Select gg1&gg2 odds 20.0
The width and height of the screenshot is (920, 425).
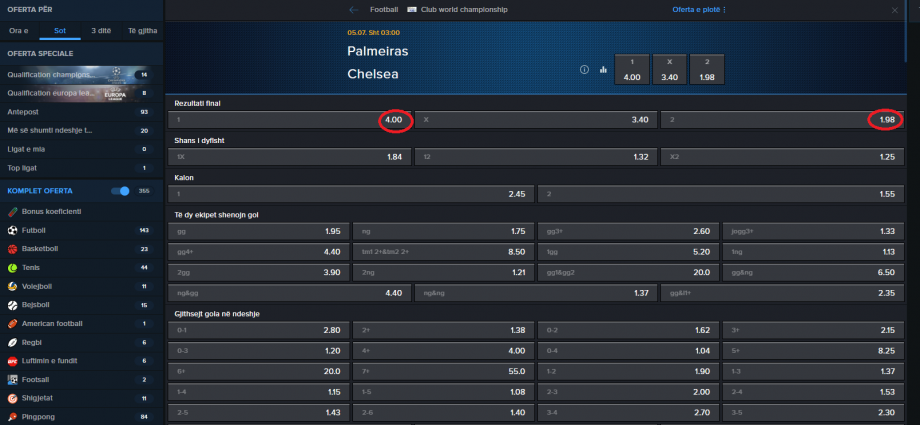(x=628, y=272)
